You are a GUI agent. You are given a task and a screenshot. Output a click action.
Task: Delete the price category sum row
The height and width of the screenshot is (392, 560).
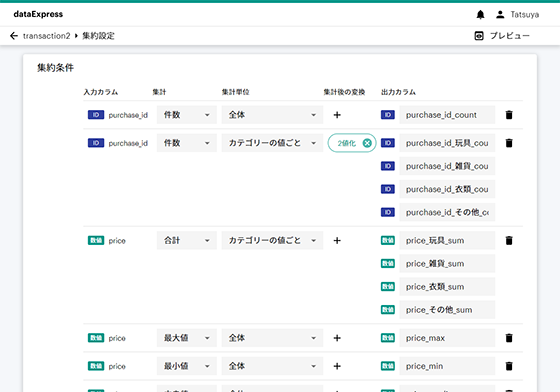pos(509,240)
